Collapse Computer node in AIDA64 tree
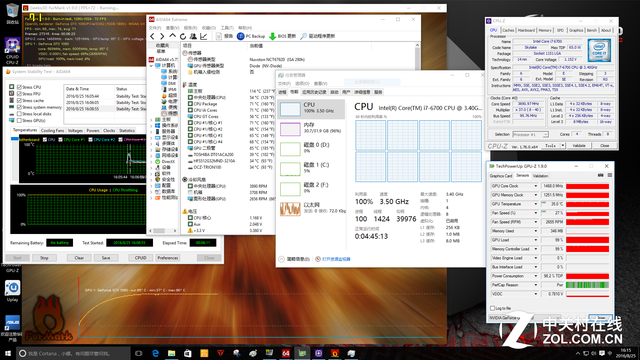 click(152, 65)
